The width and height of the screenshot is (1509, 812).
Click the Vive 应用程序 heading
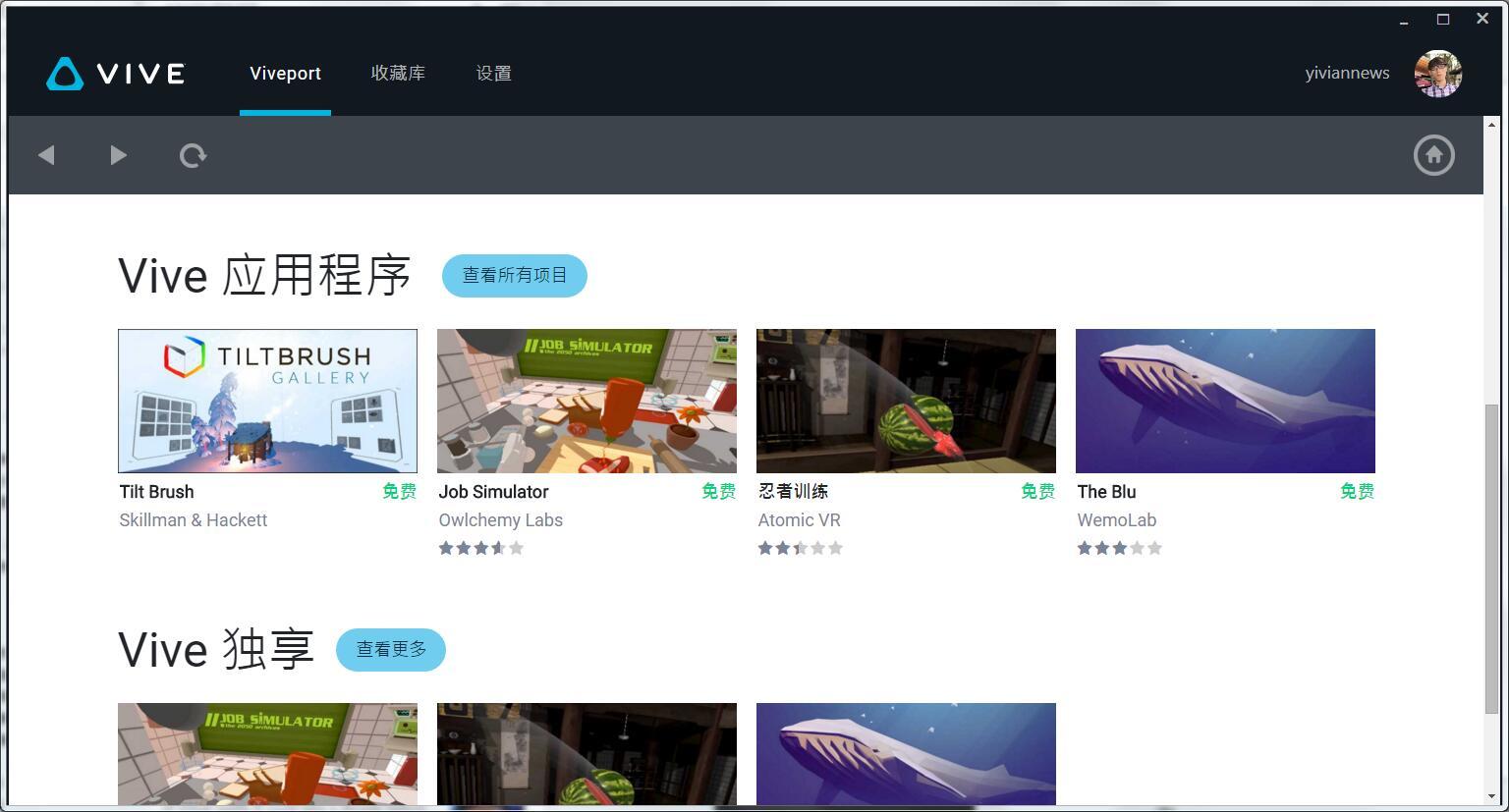click(x=264, y=276)
